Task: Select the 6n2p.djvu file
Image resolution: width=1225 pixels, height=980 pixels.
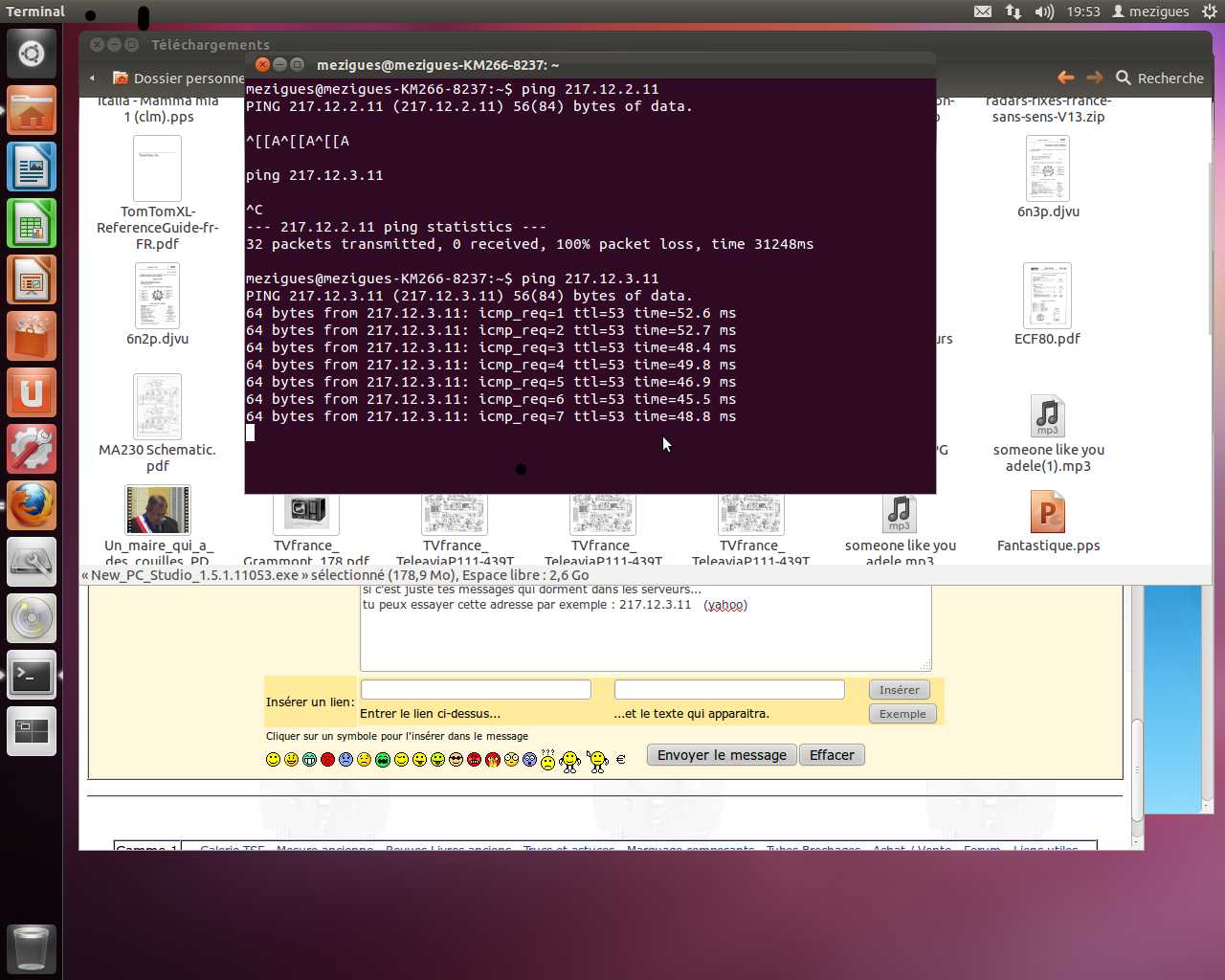Action: pos(158,304)
